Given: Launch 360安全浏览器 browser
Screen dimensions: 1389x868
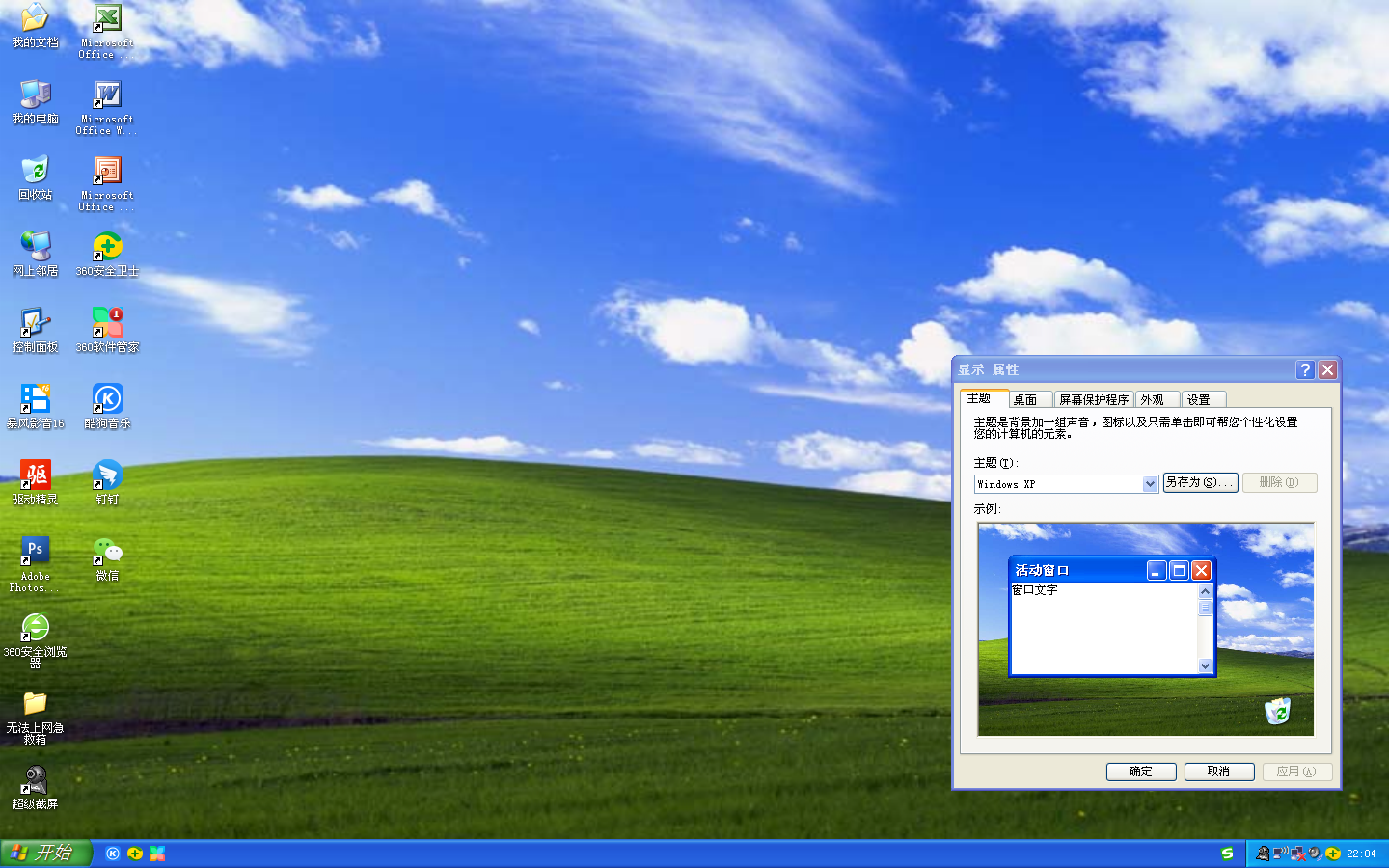Looking at the screenshot, I should 35,629.
